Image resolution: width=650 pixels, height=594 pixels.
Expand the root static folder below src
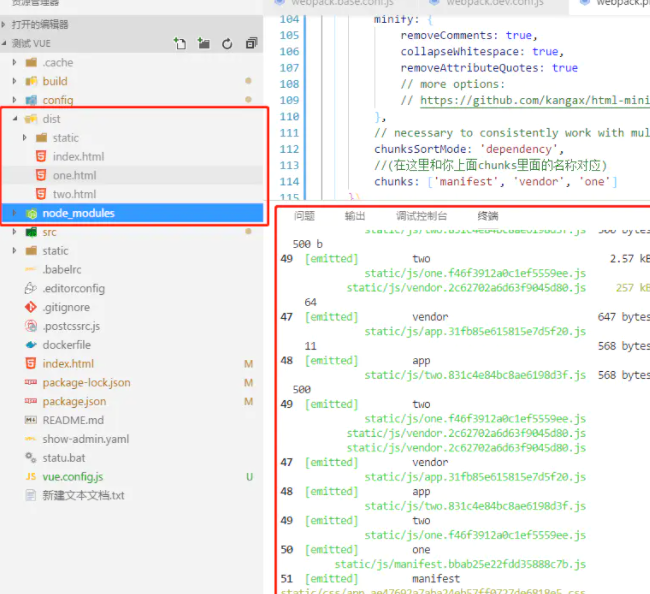[x=15, y=250]
